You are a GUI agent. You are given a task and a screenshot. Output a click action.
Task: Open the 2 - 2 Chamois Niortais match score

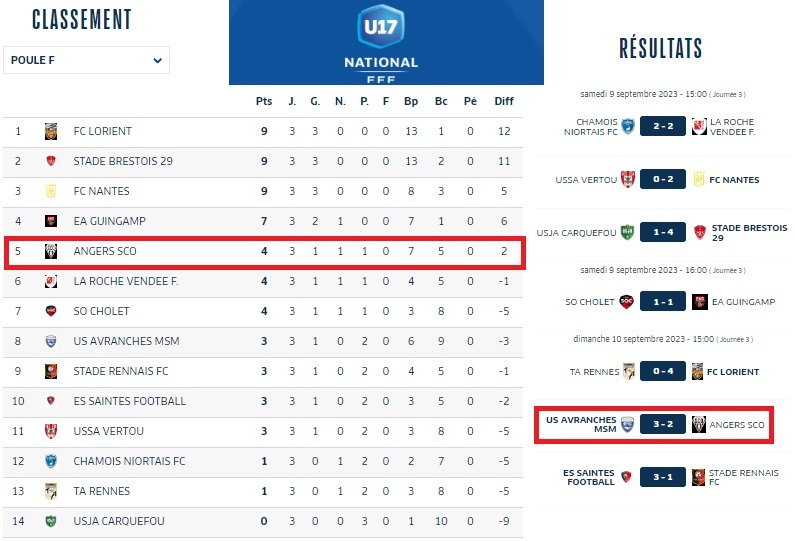coord(661,126)
